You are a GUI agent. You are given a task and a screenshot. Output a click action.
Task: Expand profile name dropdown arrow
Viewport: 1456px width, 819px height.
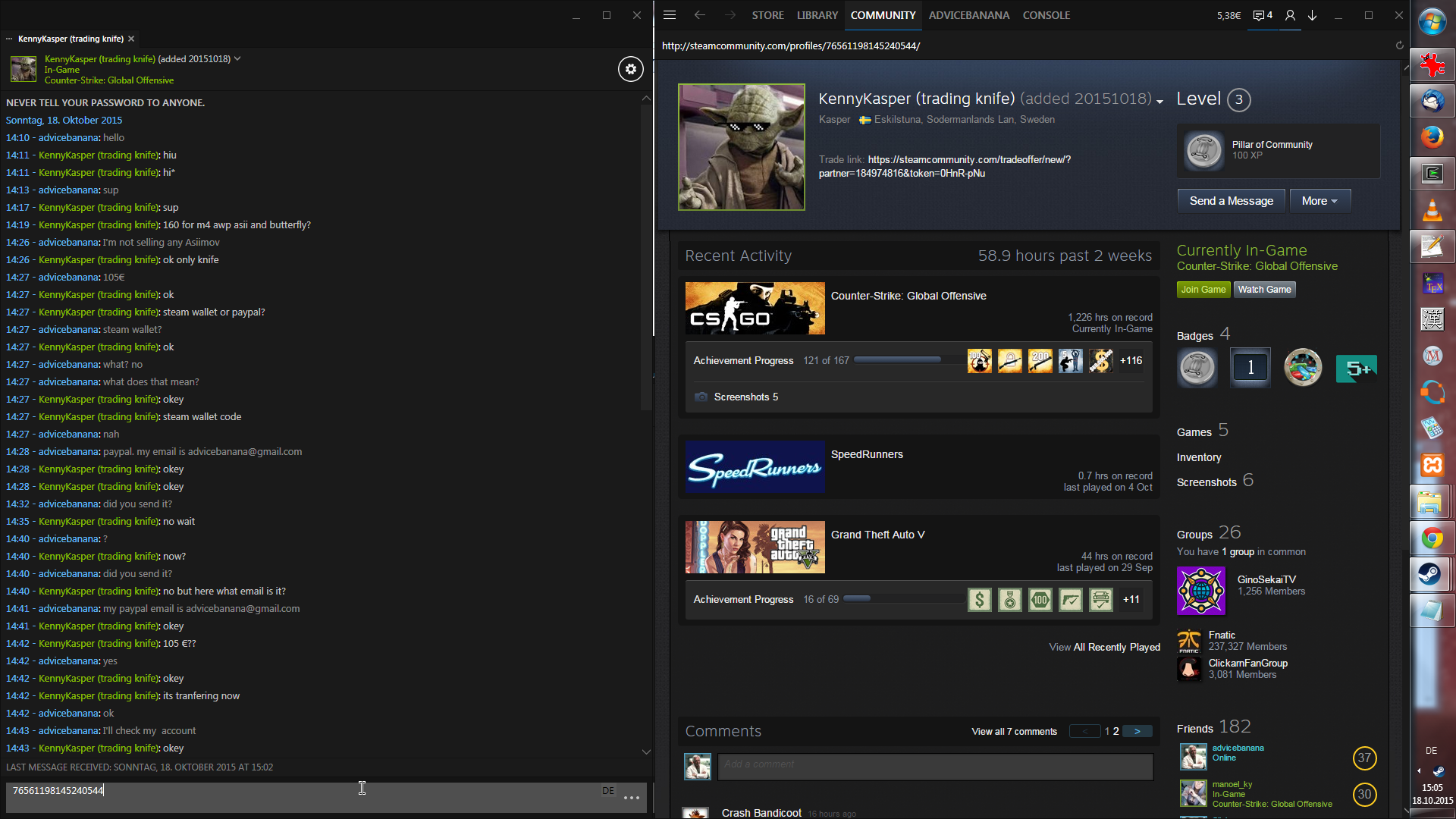(1159, 102)
